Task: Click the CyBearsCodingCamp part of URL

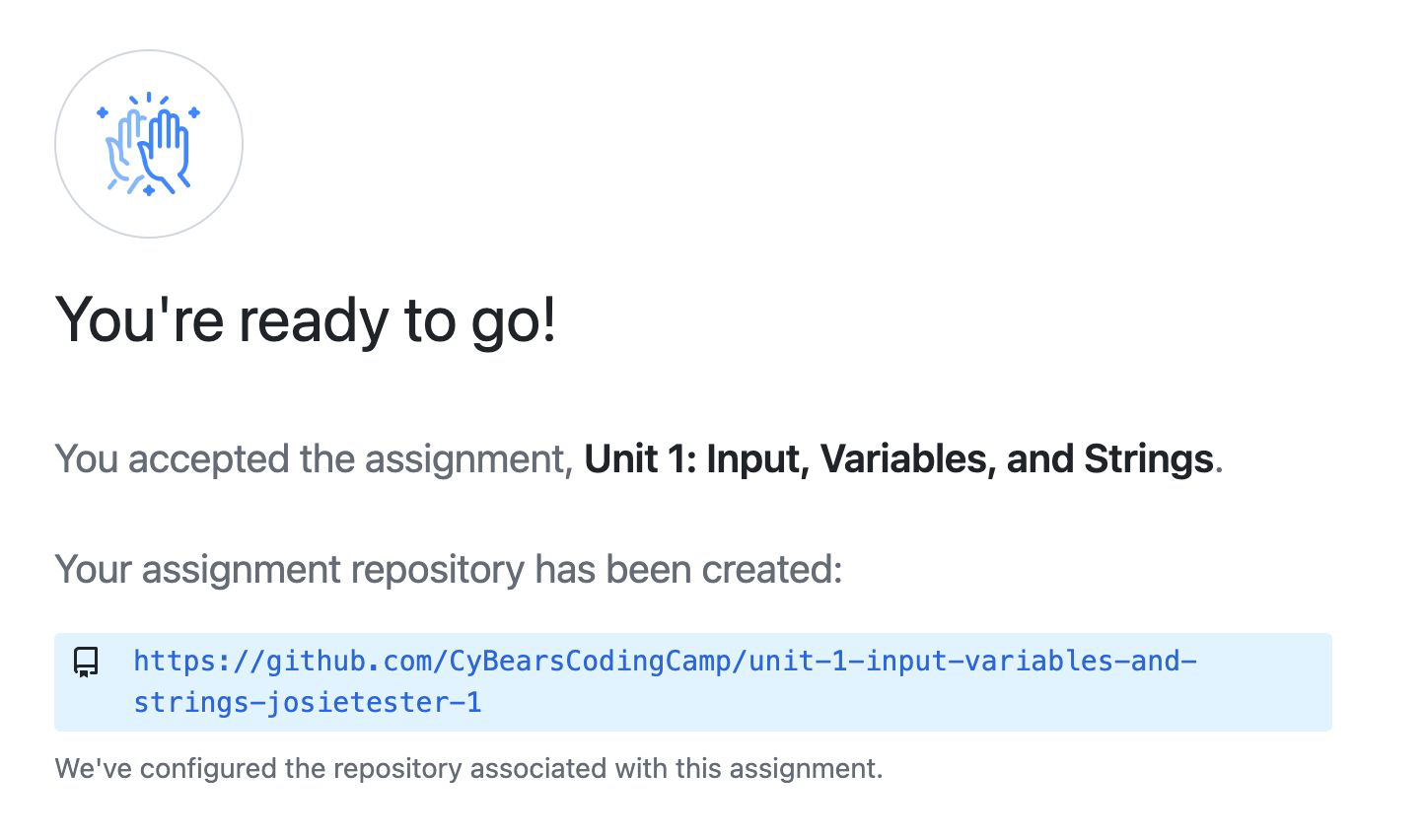Action: pos(590,661)
